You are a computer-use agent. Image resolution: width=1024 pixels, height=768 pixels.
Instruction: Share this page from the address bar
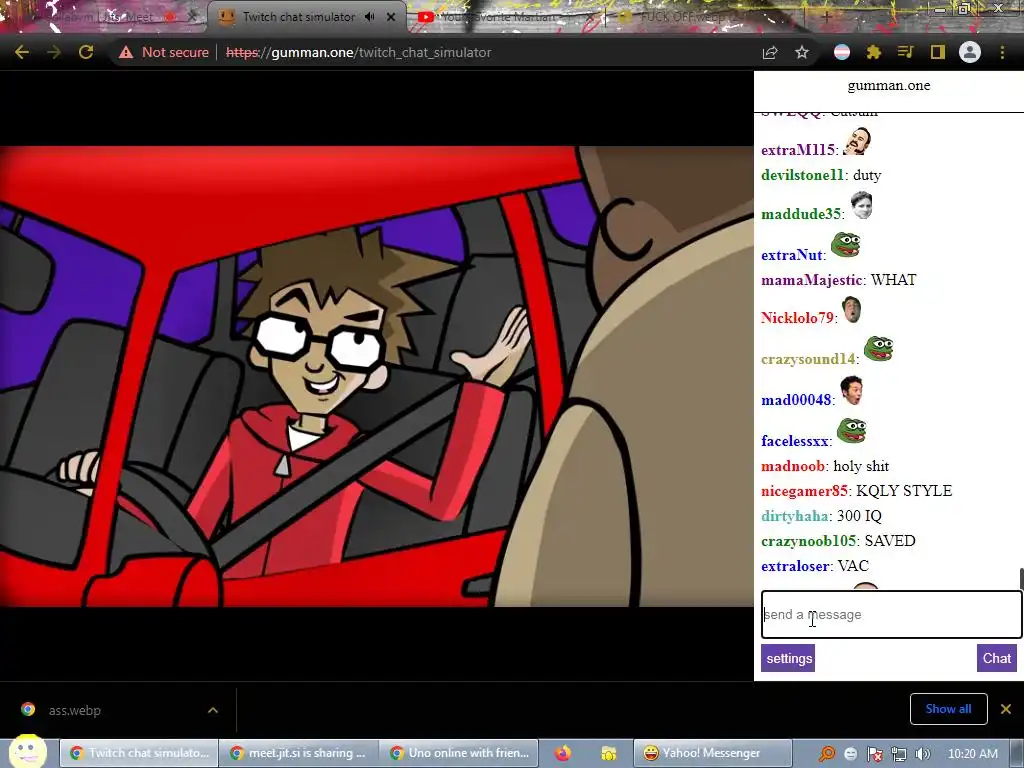(770, 53)
